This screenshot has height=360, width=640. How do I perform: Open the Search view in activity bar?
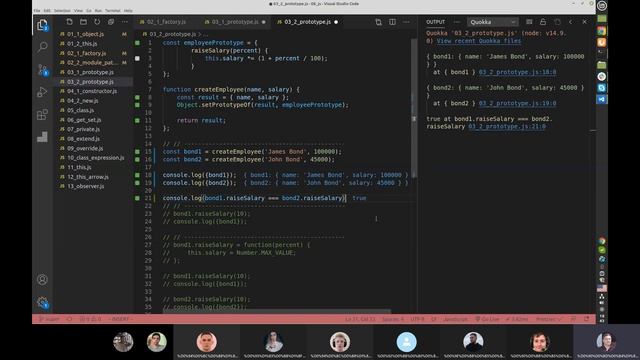click(x=42, y=47)
